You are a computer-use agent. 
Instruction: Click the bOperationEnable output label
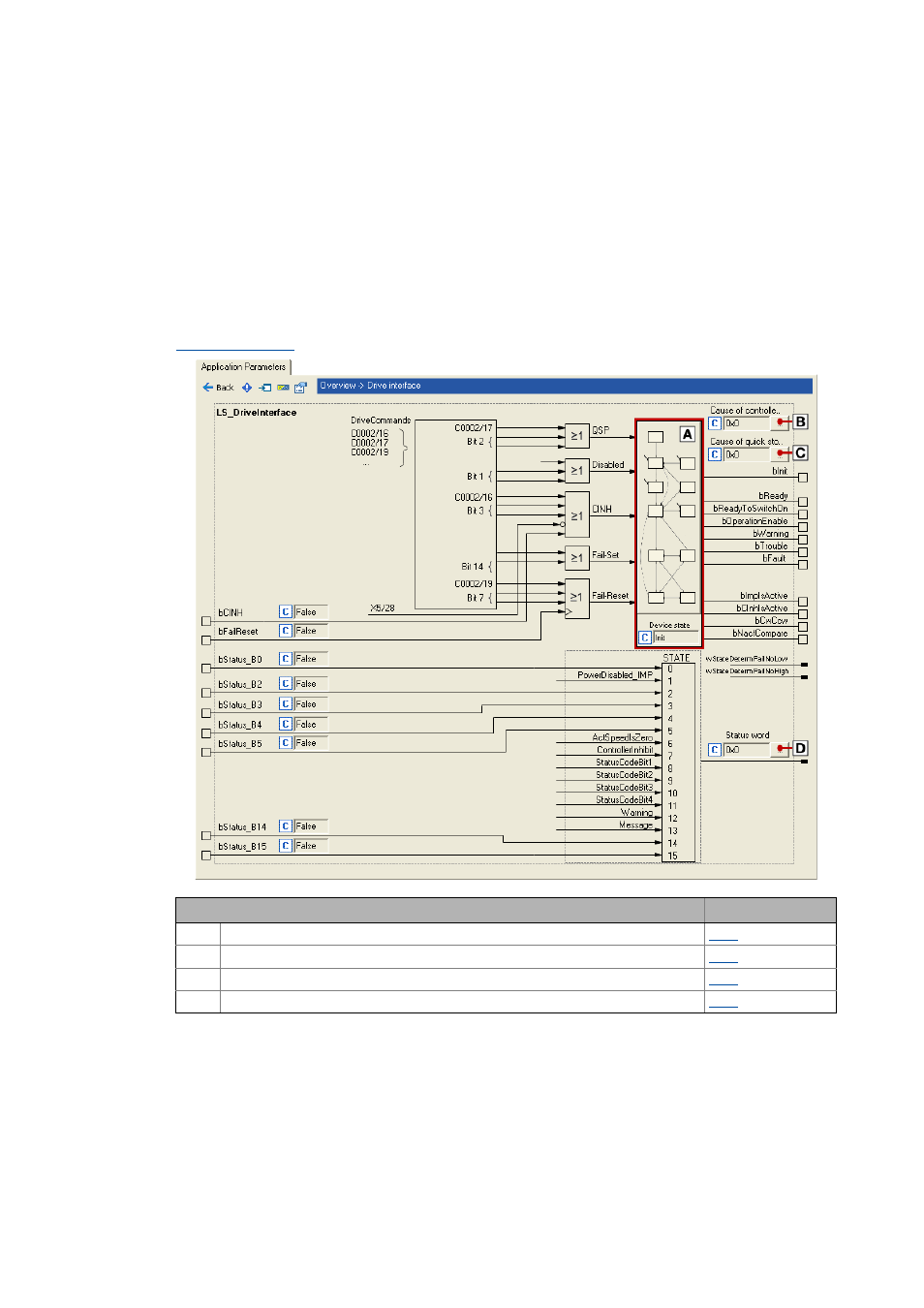tap(755, 520)
